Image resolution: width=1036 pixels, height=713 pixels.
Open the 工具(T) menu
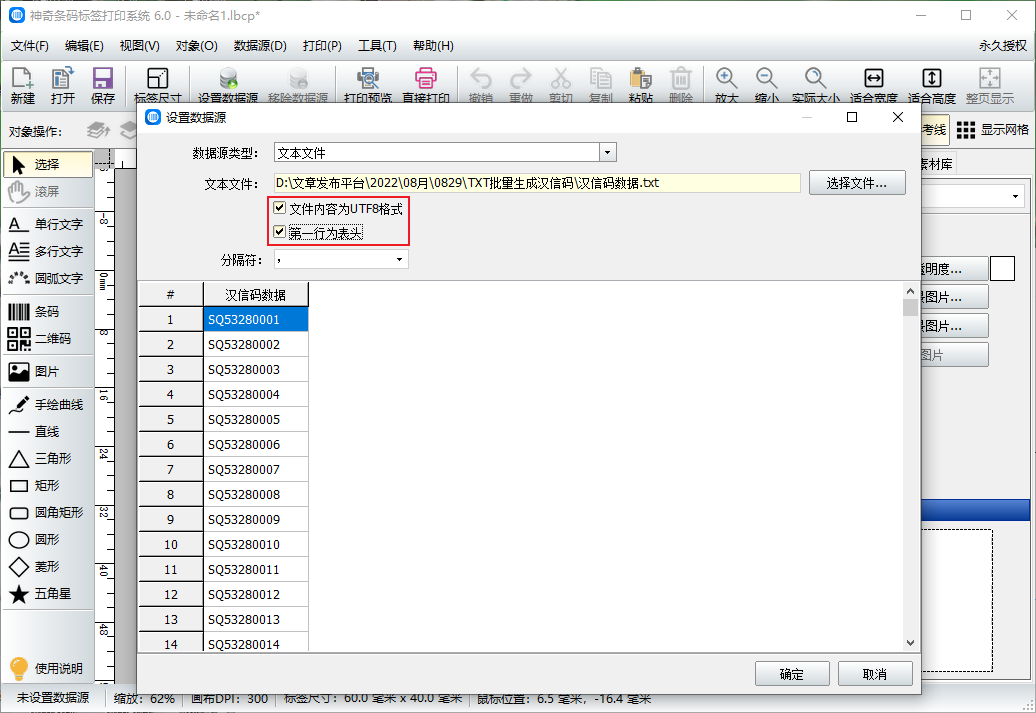click(x=377, y=46)
